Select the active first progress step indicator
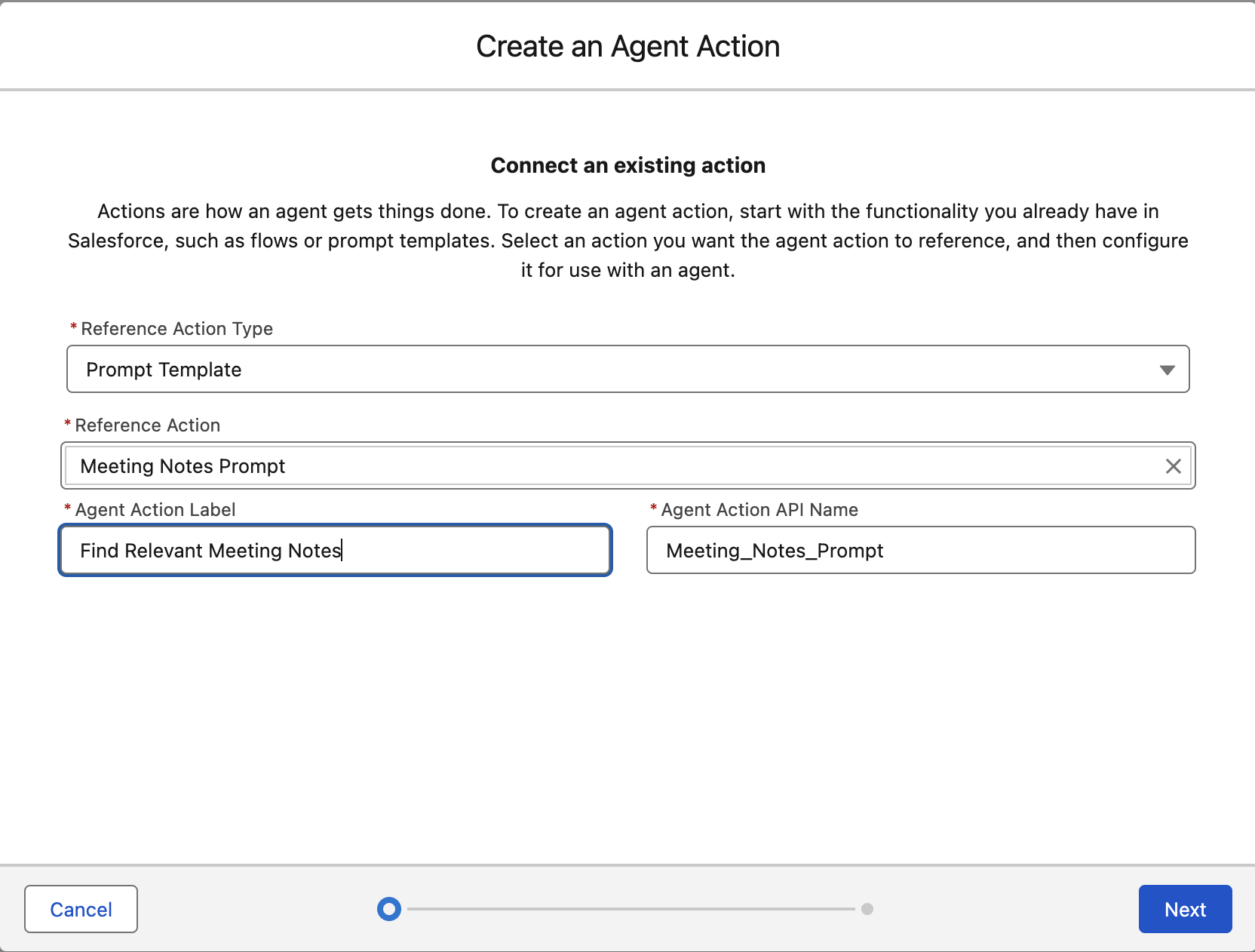Image resolution: width=1255 pixels, height=952 pixels. [389, 909]
